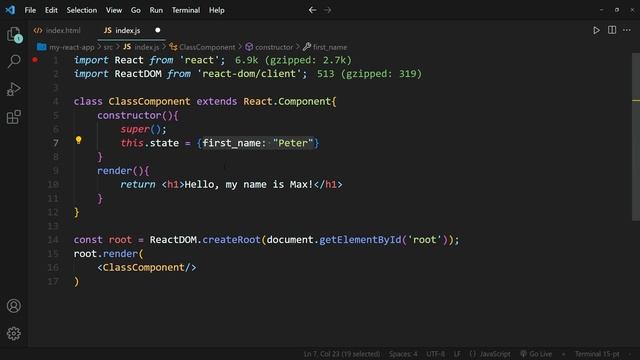The image size is (640, 360).
Task: Click the editor vertical scrollbar
Action: (636, 137)
